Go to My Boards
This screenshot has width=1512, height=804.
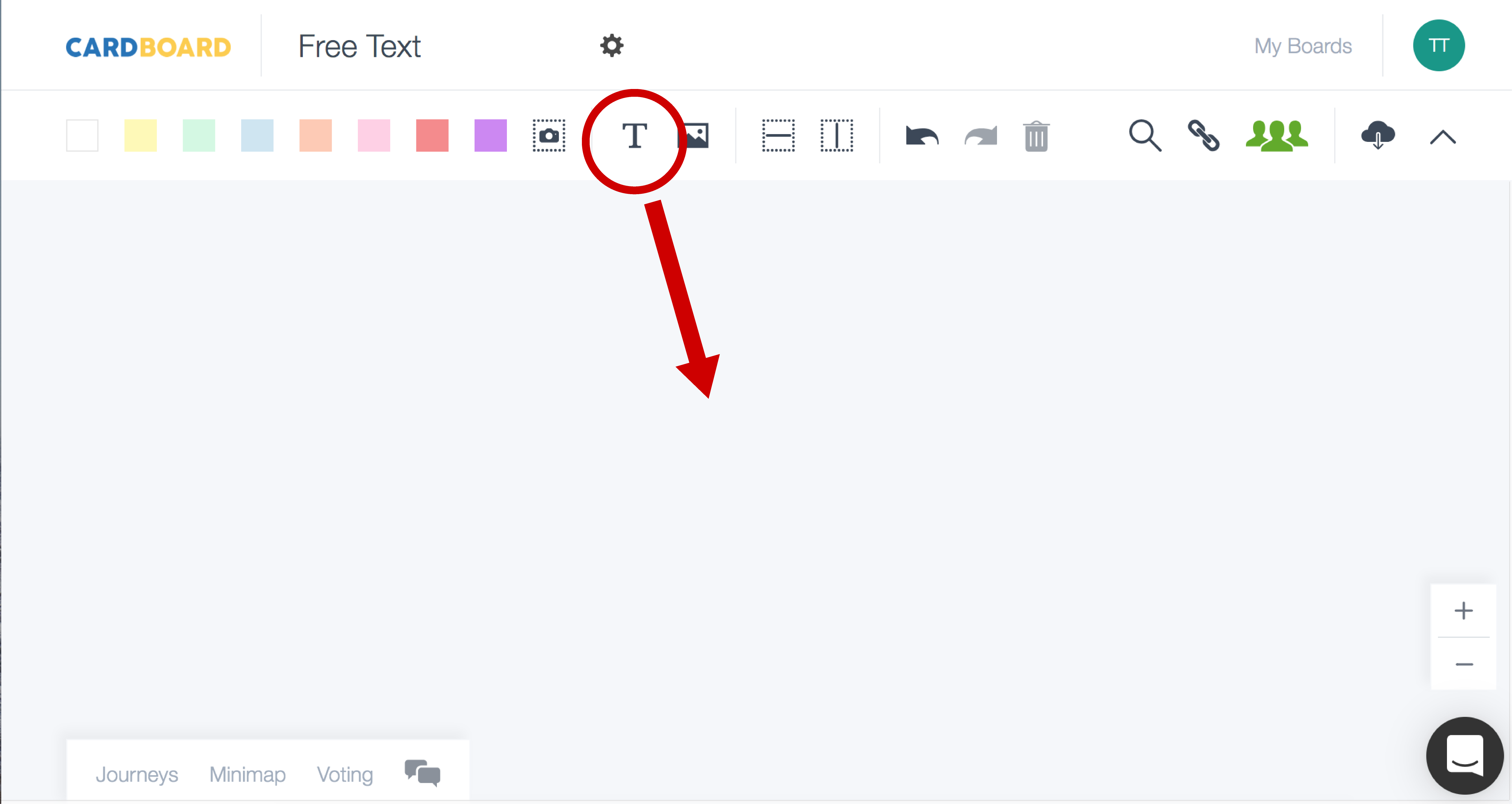click(x=1303, y=46)
